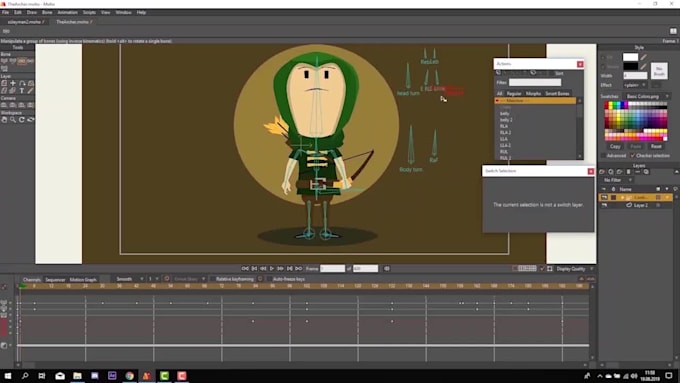Click the black stroke color swatch
Viewport: 680px width, 383px height.
[x=631, y=66]
